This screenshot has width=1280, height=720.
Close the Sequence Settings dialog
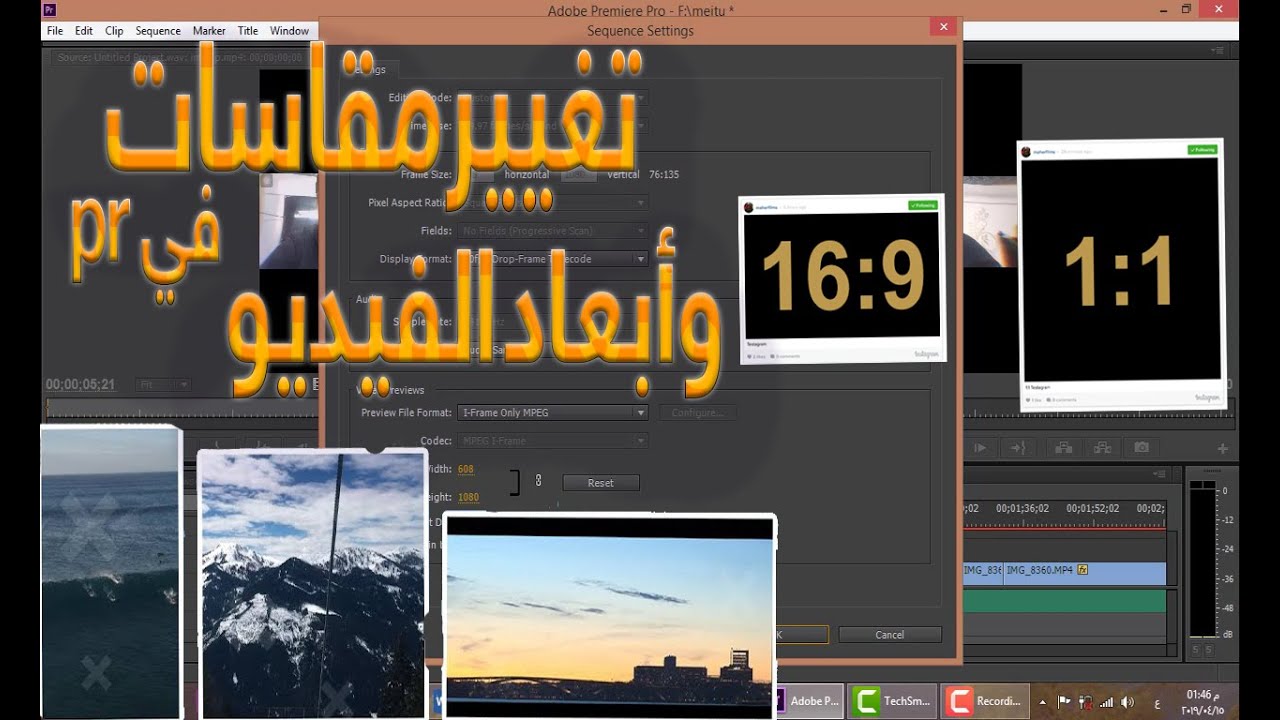tap(942, 28)
